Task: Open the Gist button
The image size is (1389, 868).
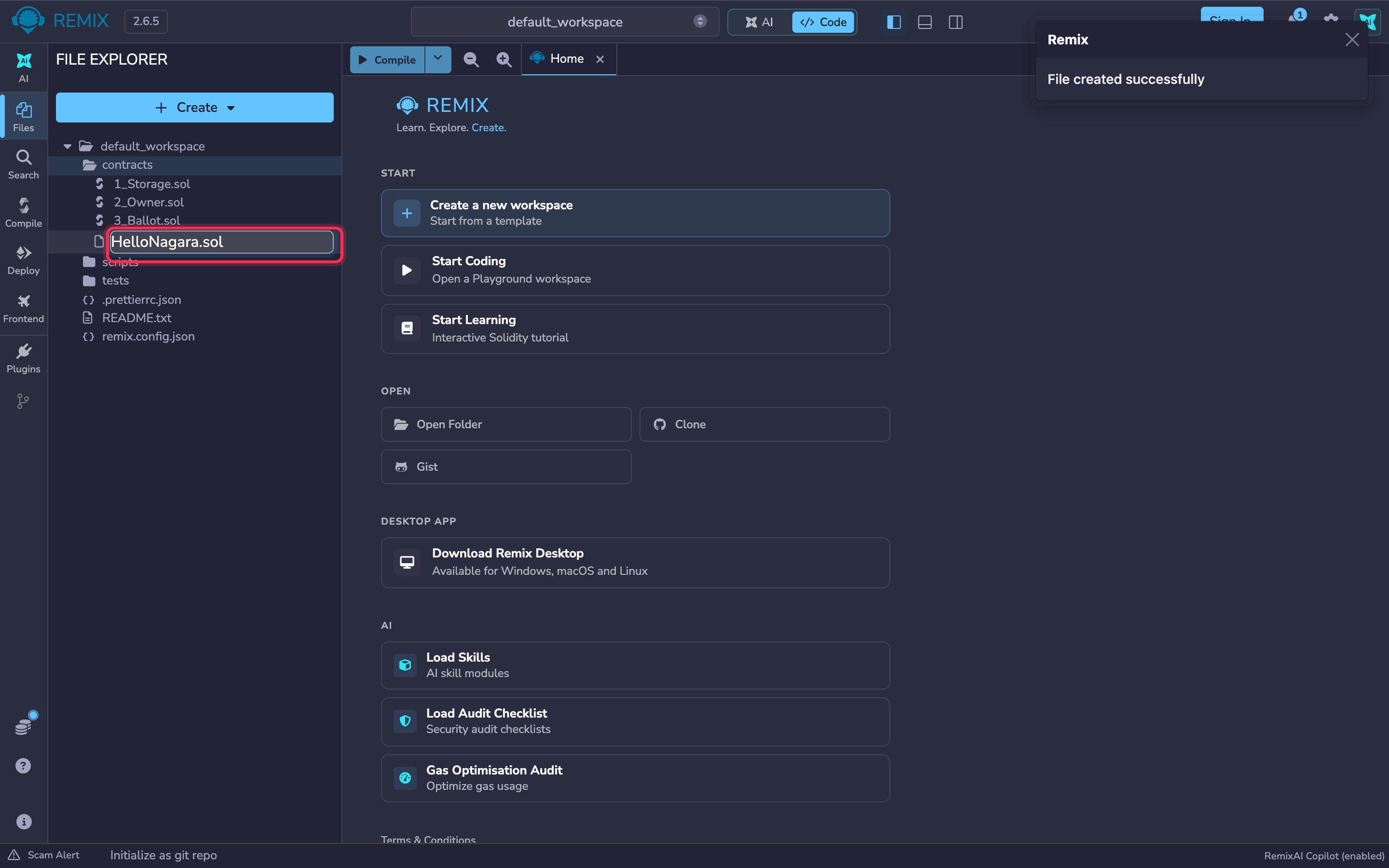Action: [x=505, y=467]
